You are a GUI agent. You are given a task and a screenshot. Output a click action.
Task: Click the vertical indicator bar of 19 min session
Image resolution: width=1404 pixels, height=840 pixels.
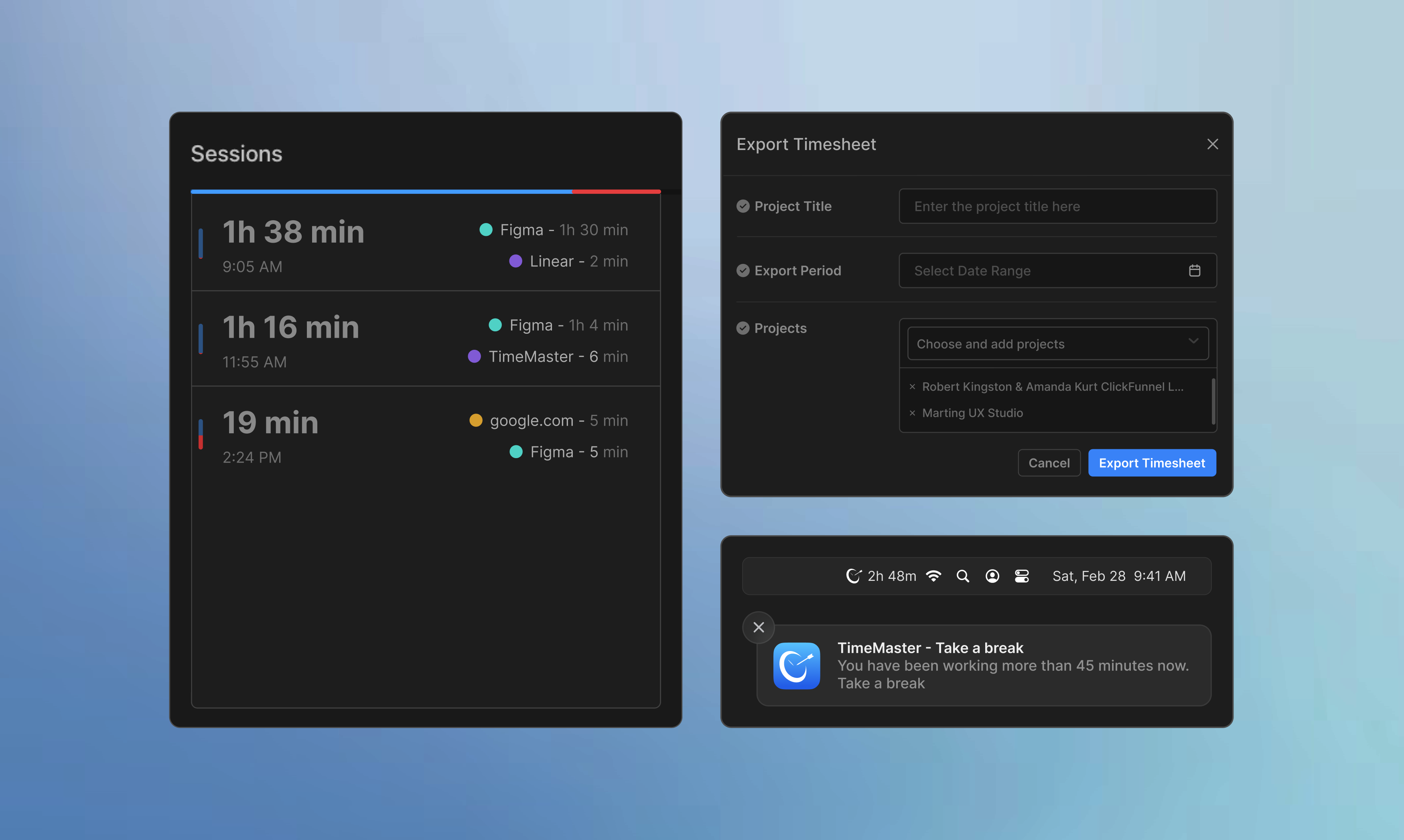pyautogui.click(x=200, y=434)
